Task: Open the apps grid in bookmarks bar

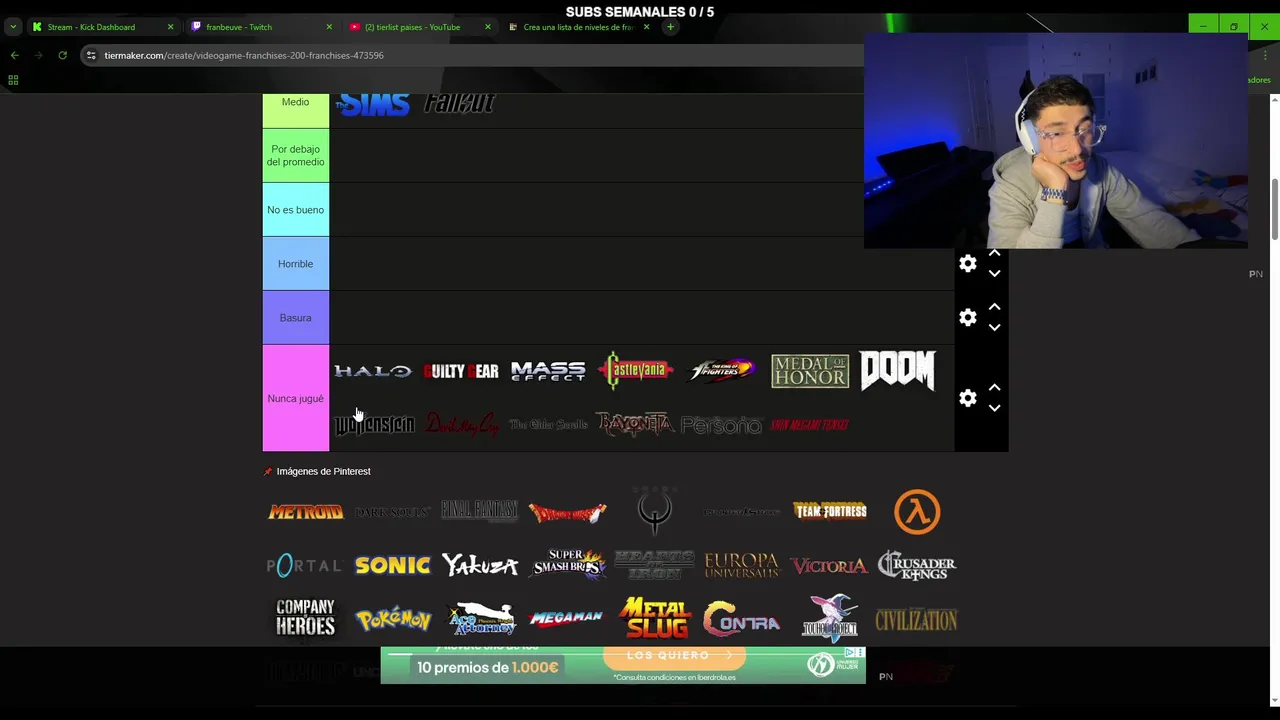Action: pyautogui.click(x=13, y=80)
